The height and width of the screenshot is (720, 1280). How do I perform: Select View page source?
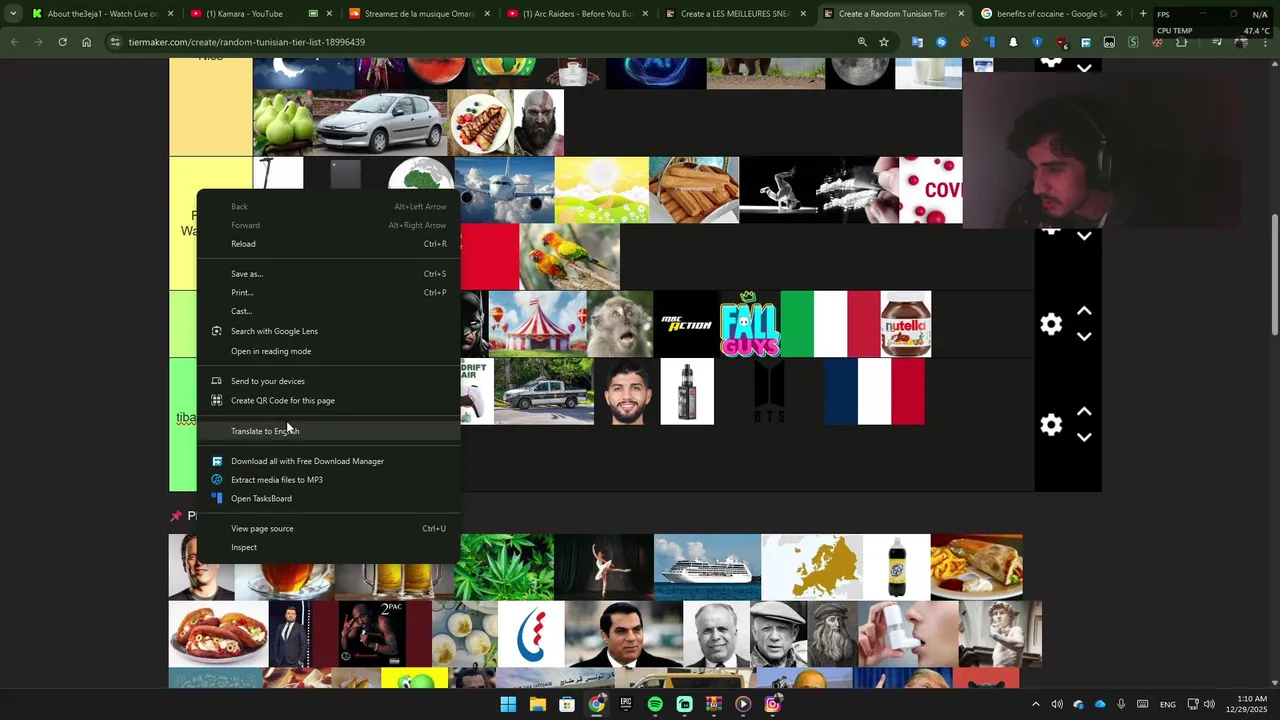(x=328, y=529)
